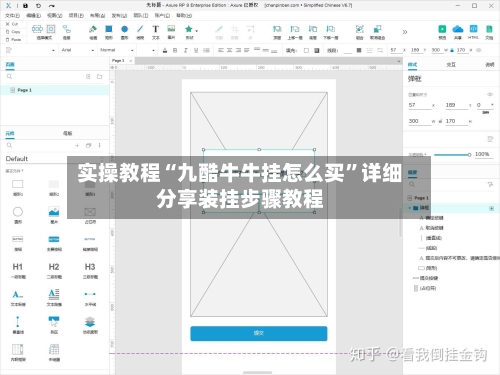Open the Help menu
This screenshot has height=375, width=500.
point(184,15)
